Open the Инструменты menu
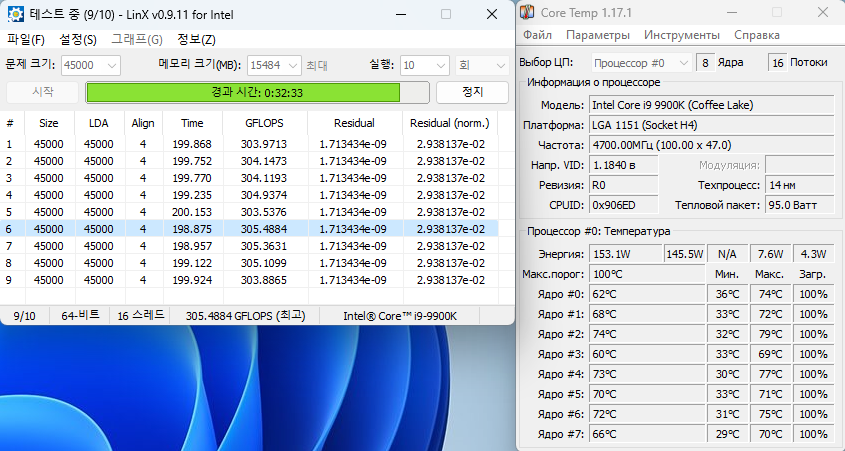The image size is (845, 451). click(x=682, y=35)
